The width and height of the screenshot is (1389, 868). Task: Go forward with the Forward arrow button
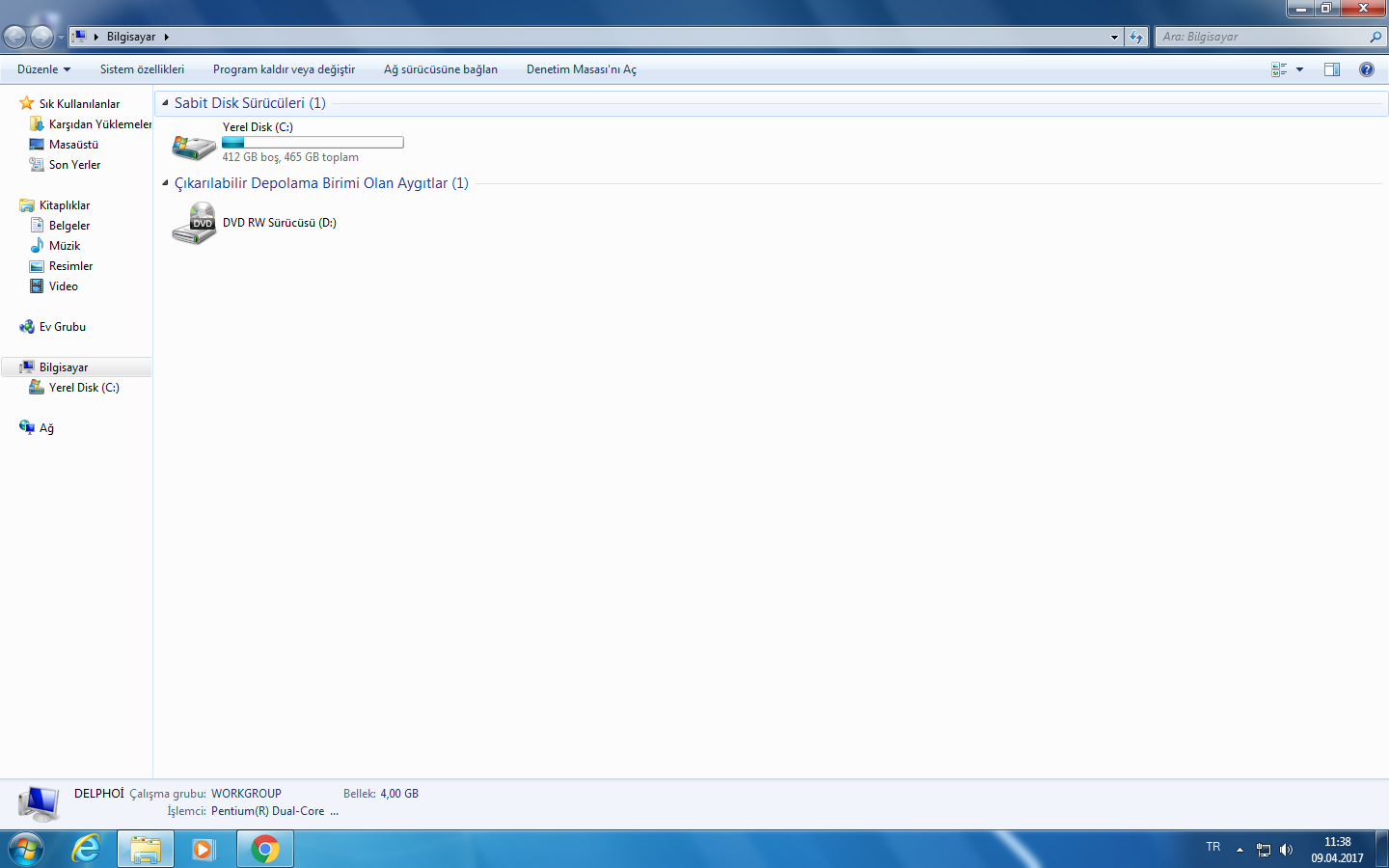tap(41, 37)
